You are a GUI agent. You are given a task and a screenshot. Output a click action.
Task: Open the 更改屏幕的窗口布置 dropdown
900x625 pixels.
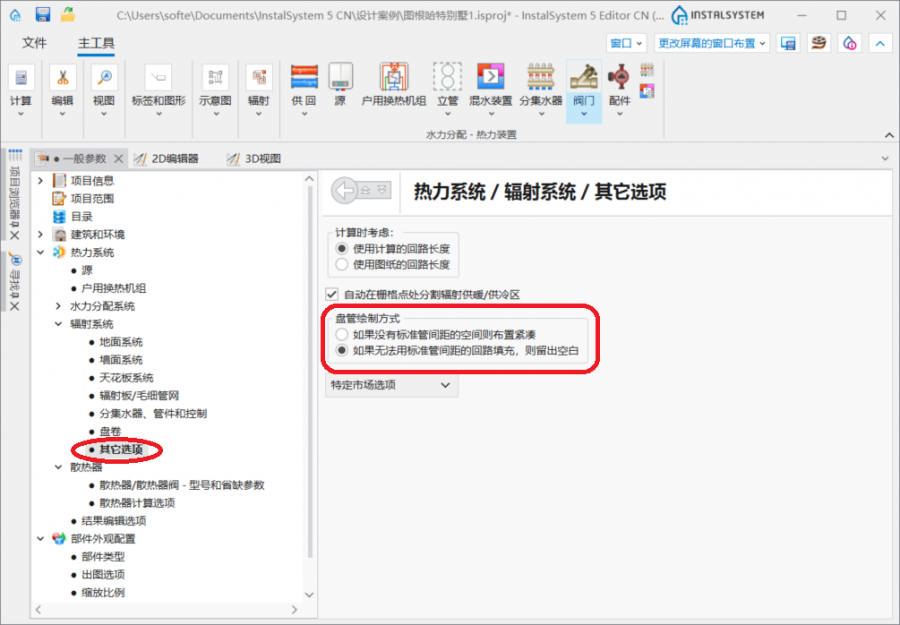(x=711, y=43)
